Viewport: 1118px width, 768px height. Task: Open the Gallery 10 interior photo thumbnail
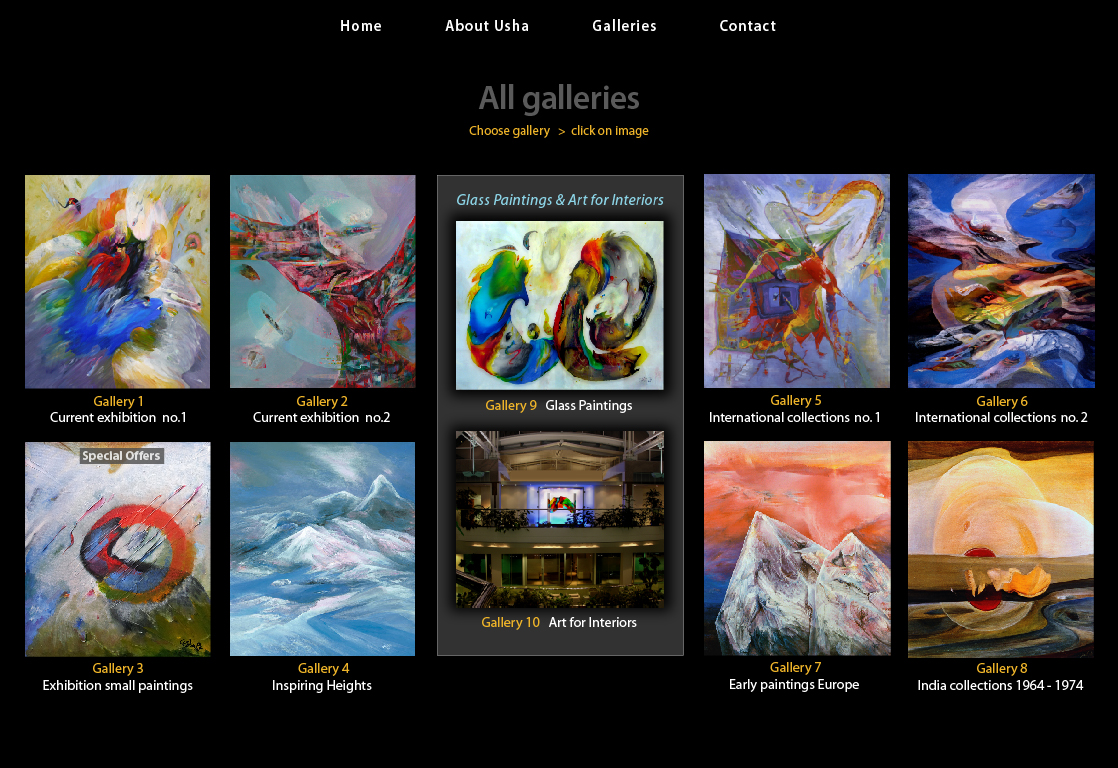[560, 519]
